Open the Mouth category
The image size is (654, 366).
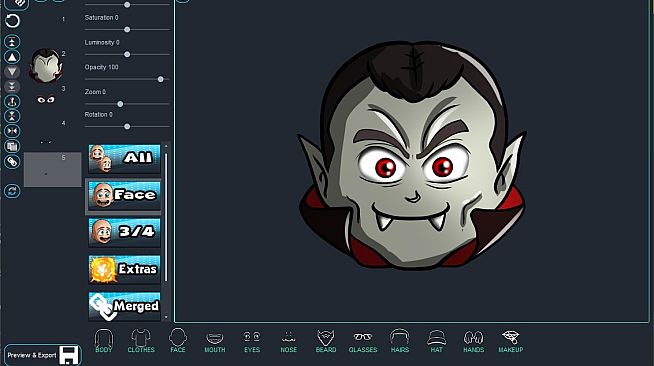point(215,341)
